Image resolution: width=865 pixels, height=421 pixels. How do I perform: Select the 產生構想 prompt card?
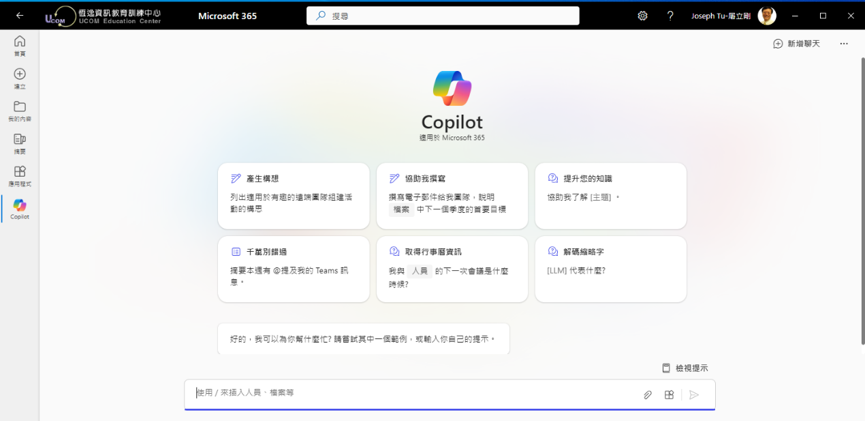[x=293, y=195]
